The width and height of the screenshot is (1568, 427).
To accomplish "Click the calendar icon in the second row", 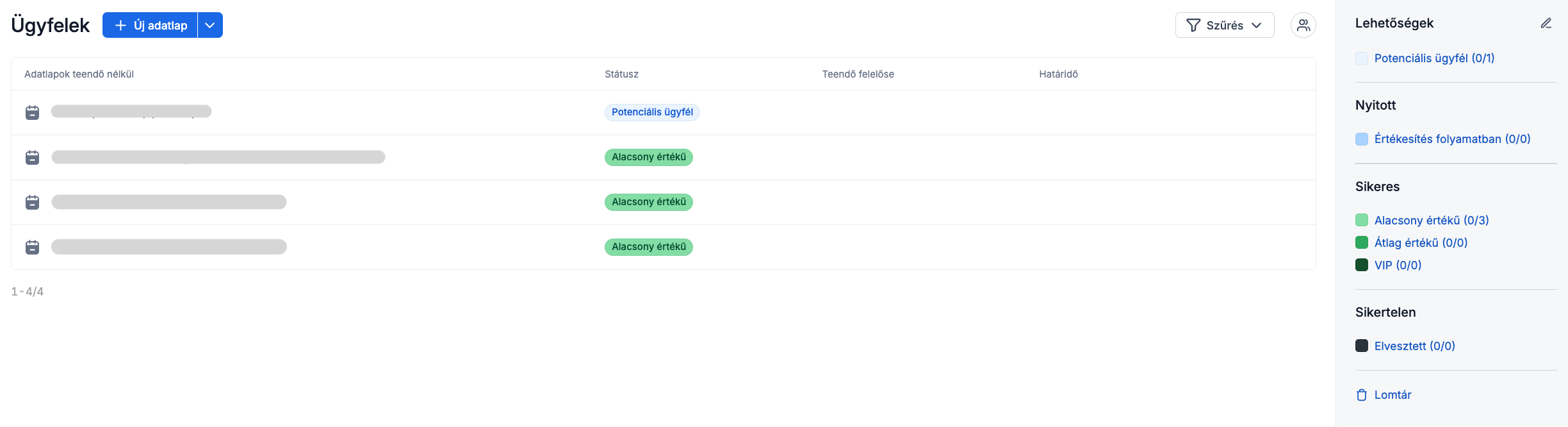I will [x=32, y=157].
